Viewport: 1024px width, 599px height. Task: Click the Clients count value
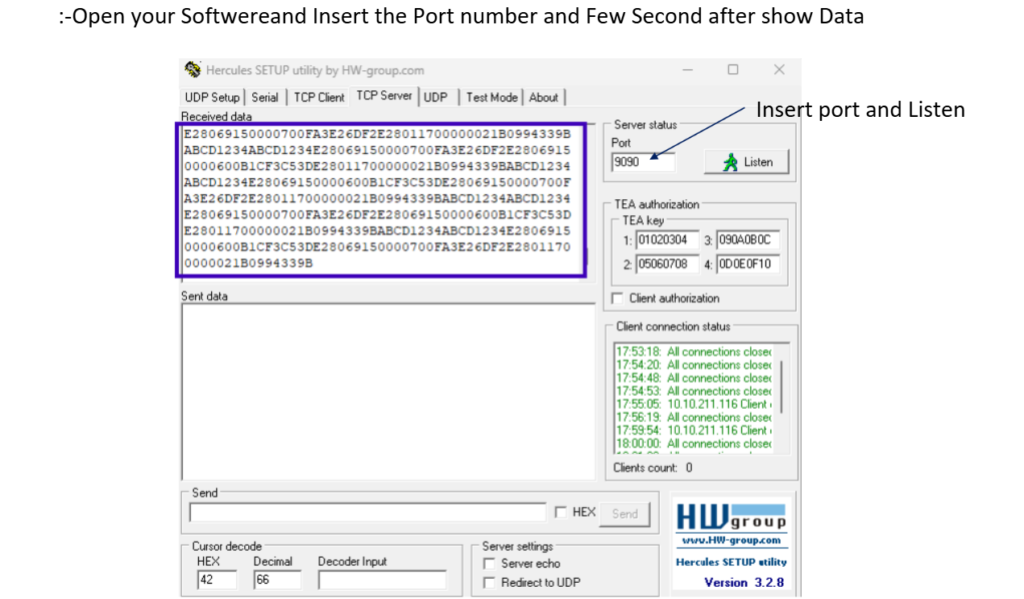689,468
